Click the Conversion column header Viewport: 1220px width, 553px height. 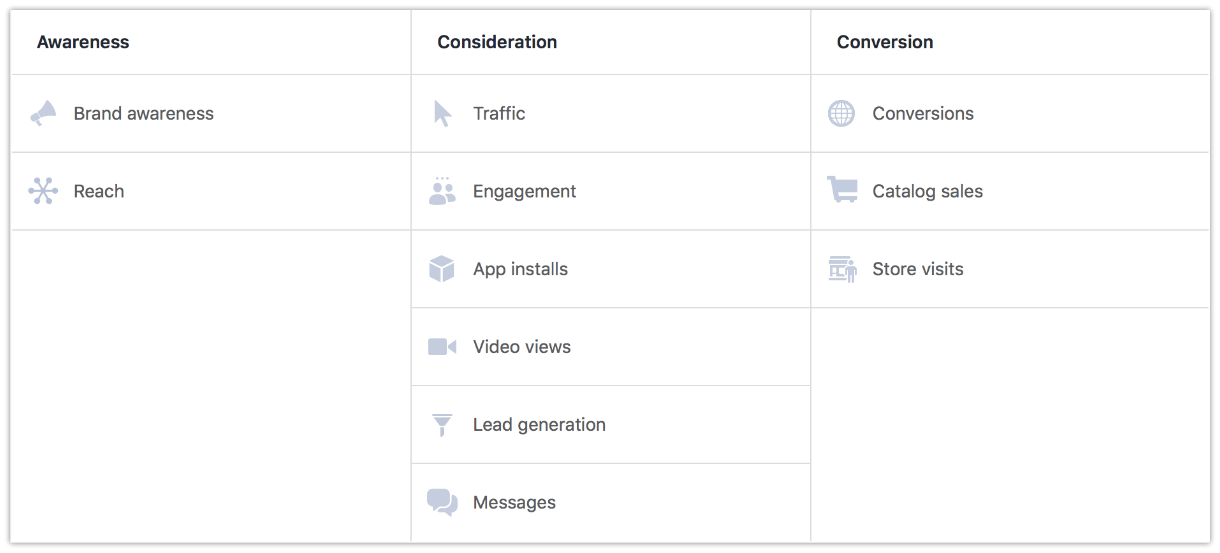884,42
